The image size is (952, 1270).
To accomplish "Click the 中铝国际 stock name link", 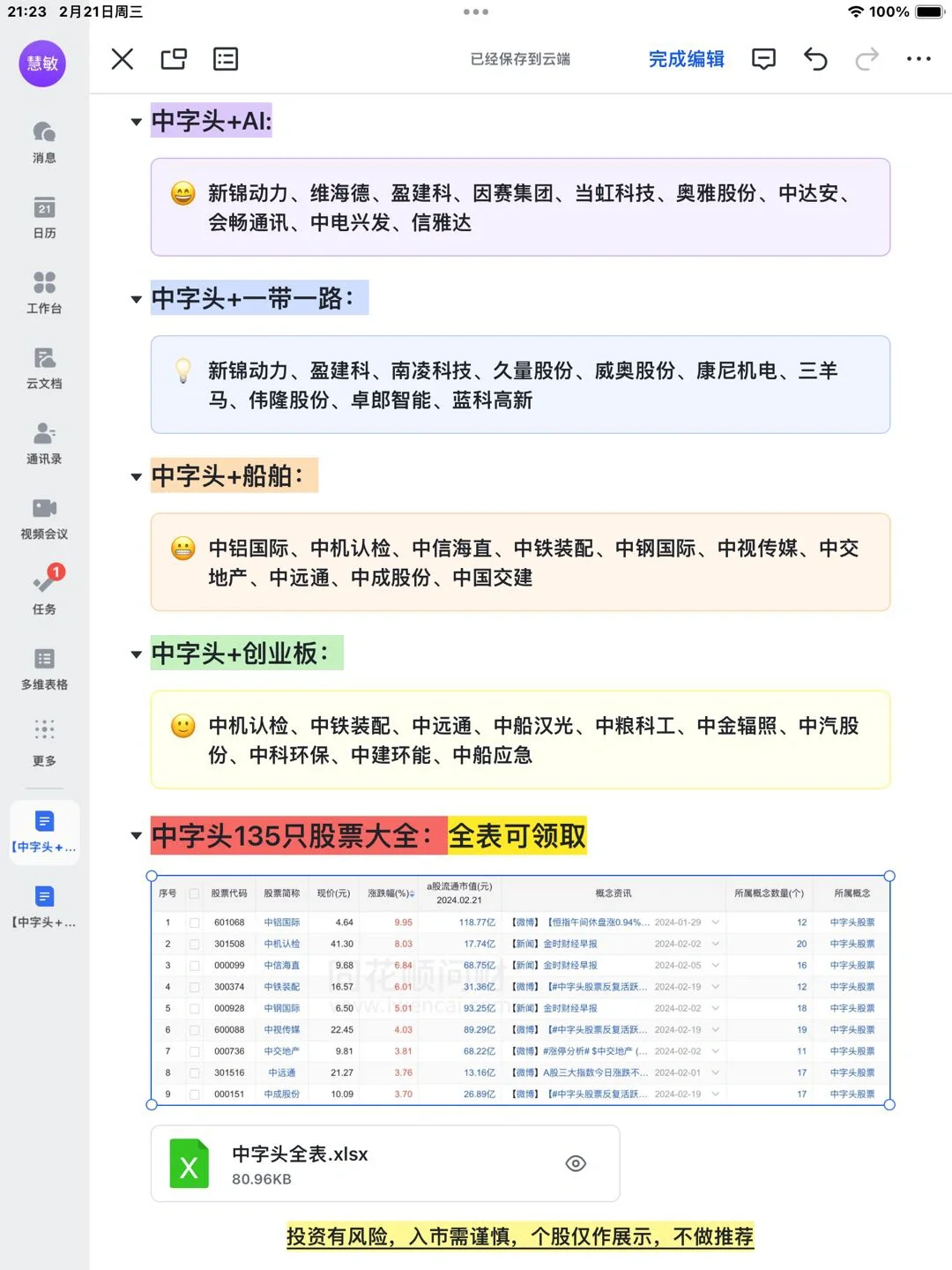I will 282,923.
